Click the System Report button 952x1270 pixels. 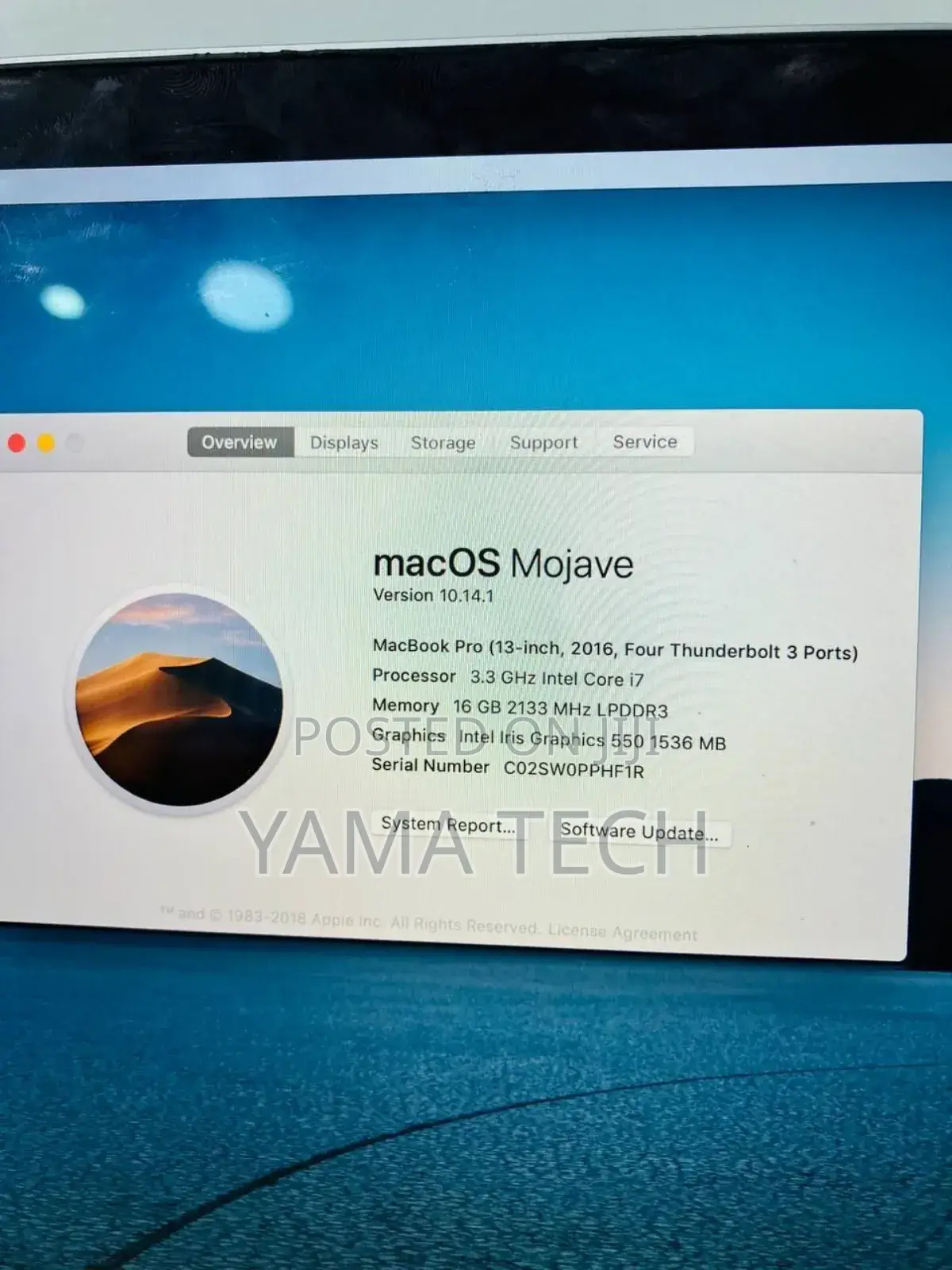pos(448,825)
